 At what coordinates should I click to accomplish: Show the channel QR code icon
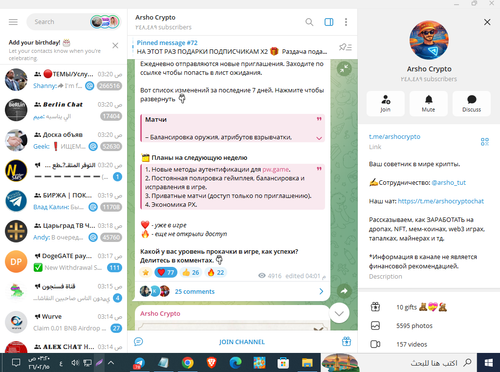coord(485,142)
